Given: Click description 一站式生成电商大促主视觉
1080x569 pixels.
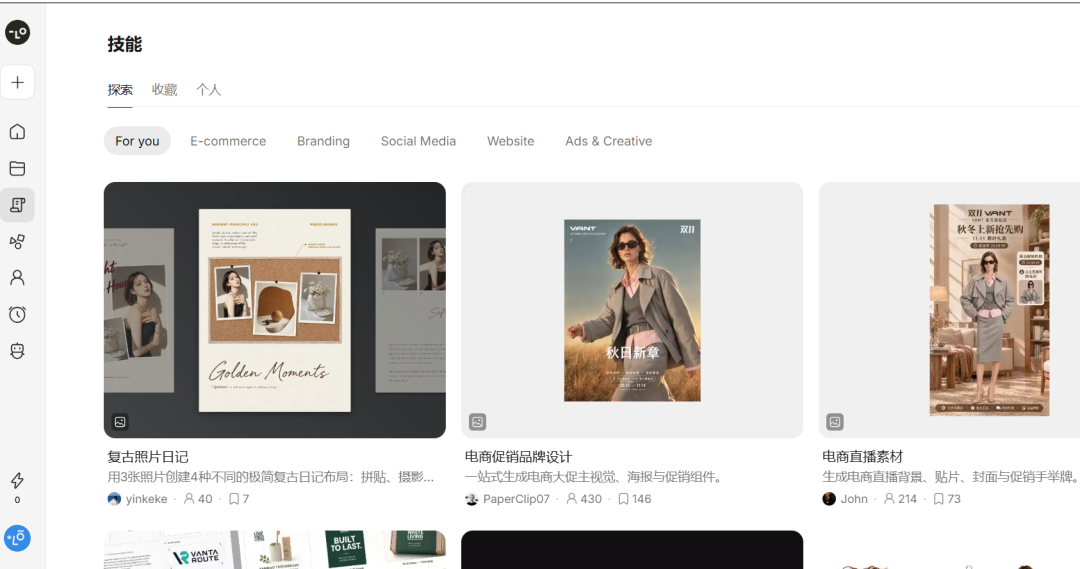Looking at the screenshot, I should (596, 477).
